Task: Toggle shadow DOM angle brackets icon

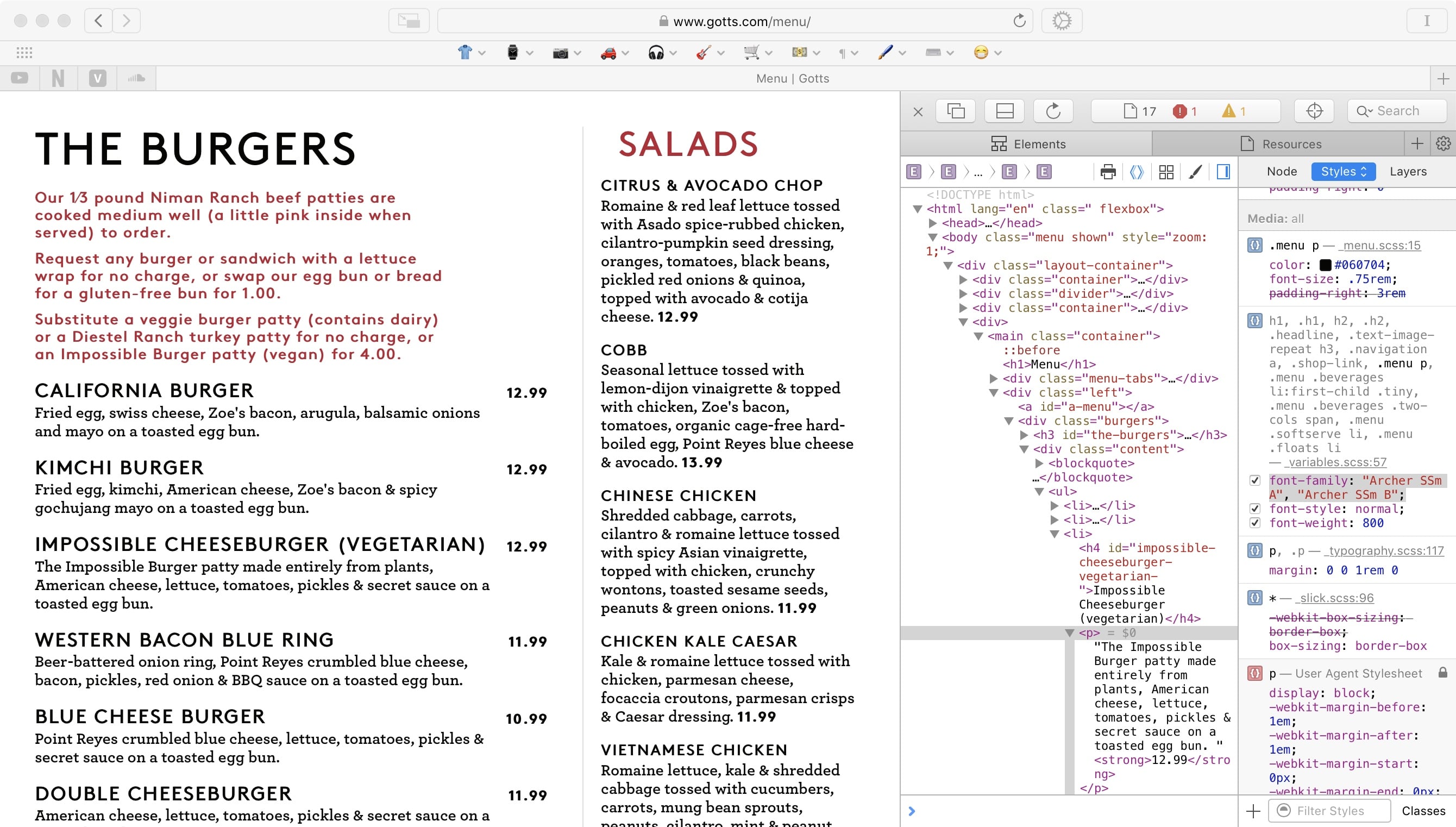Action: pos(1137,172)
